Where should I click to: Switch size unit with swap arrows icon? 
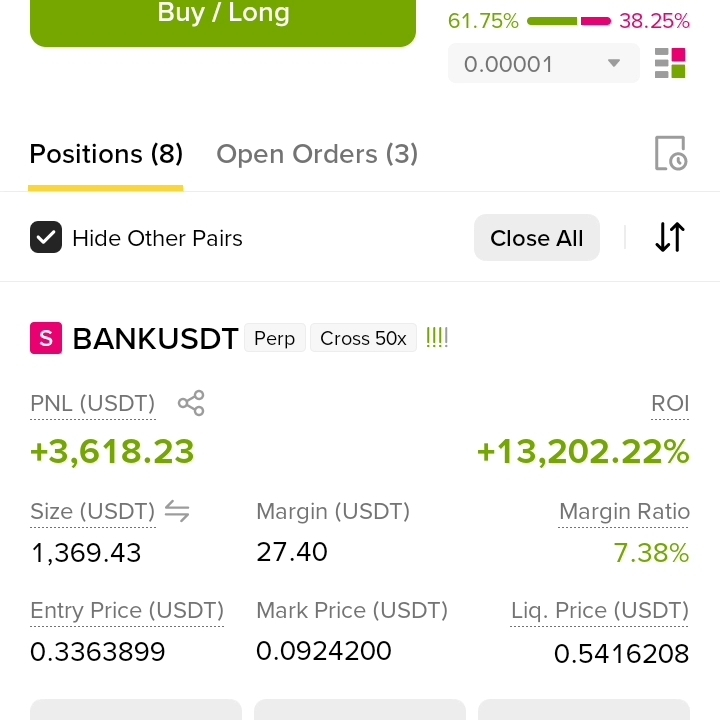point(177,511)
